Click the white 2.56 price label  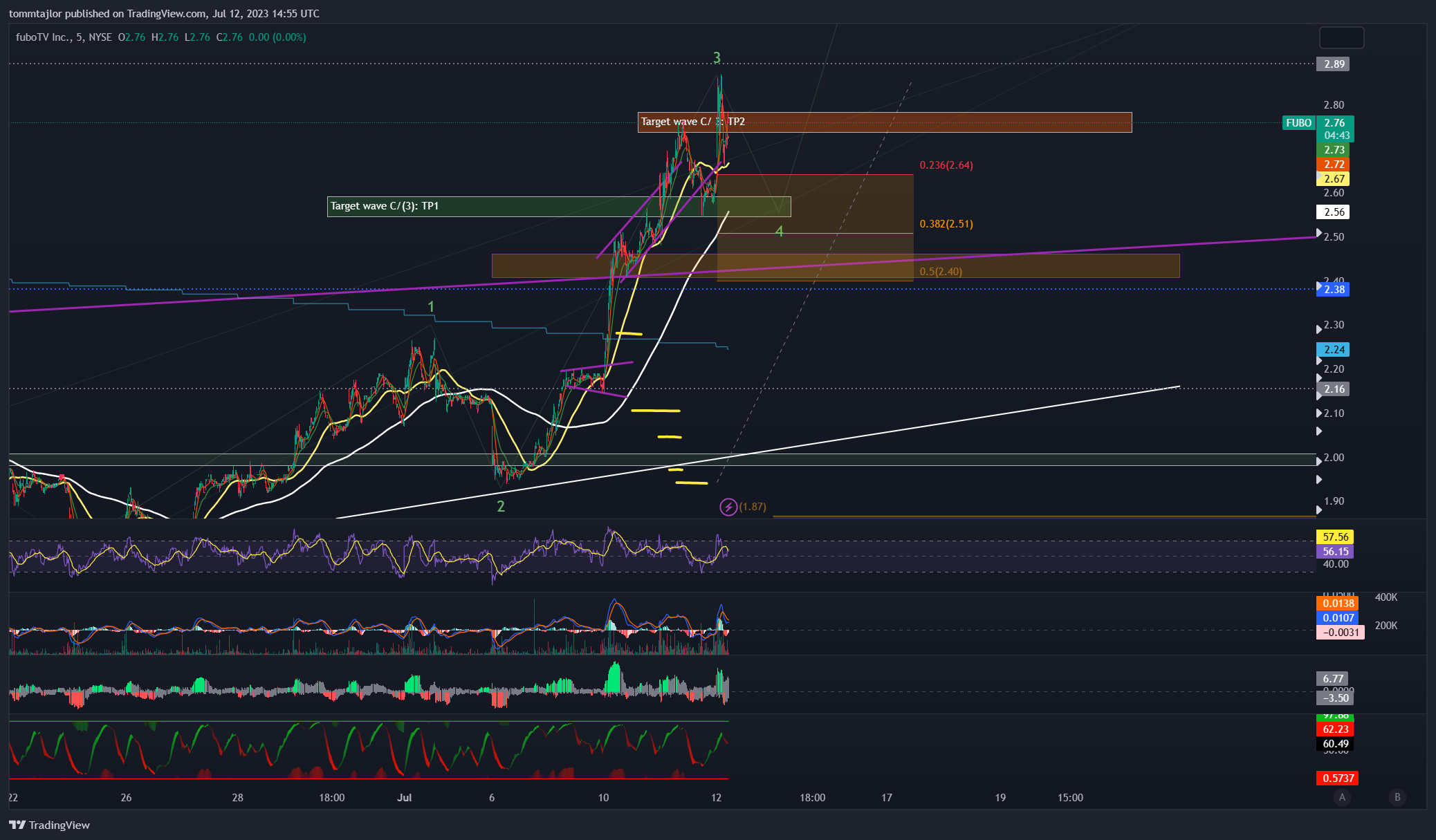[1333, 212]
